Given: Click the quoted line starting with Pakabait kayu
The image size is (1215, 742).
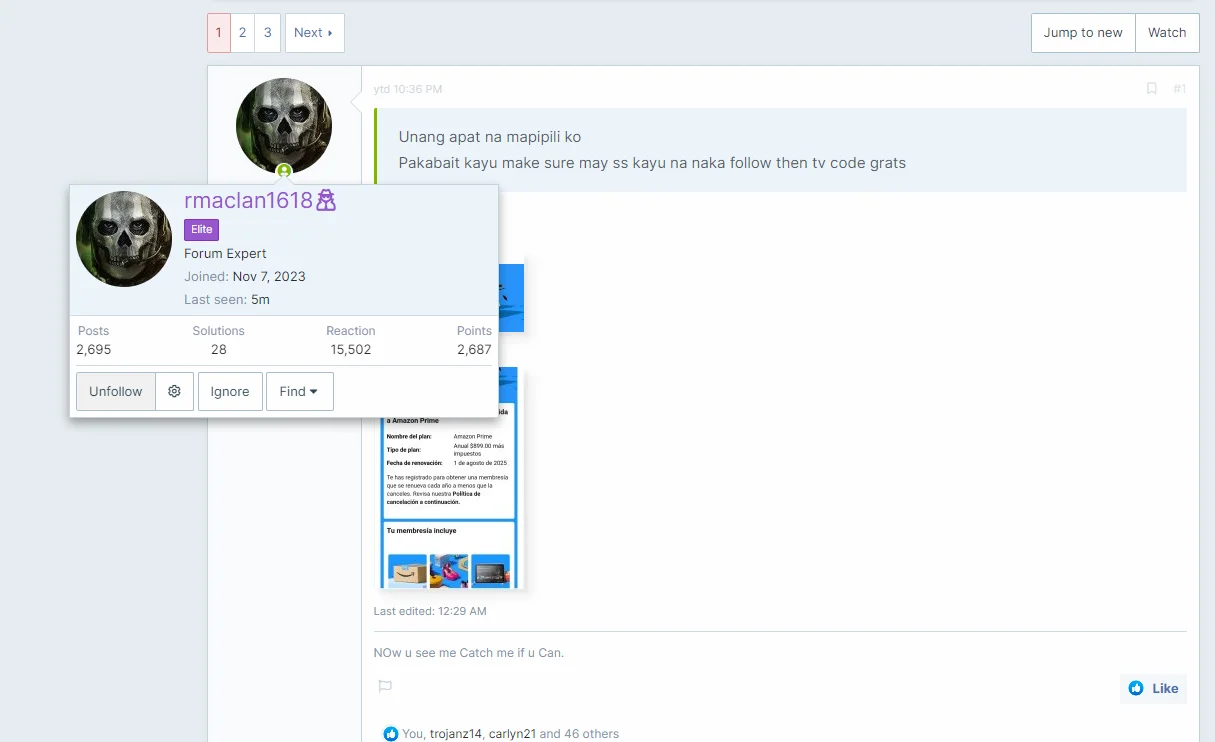Looking at the screenshot, I should coord(652,163).
